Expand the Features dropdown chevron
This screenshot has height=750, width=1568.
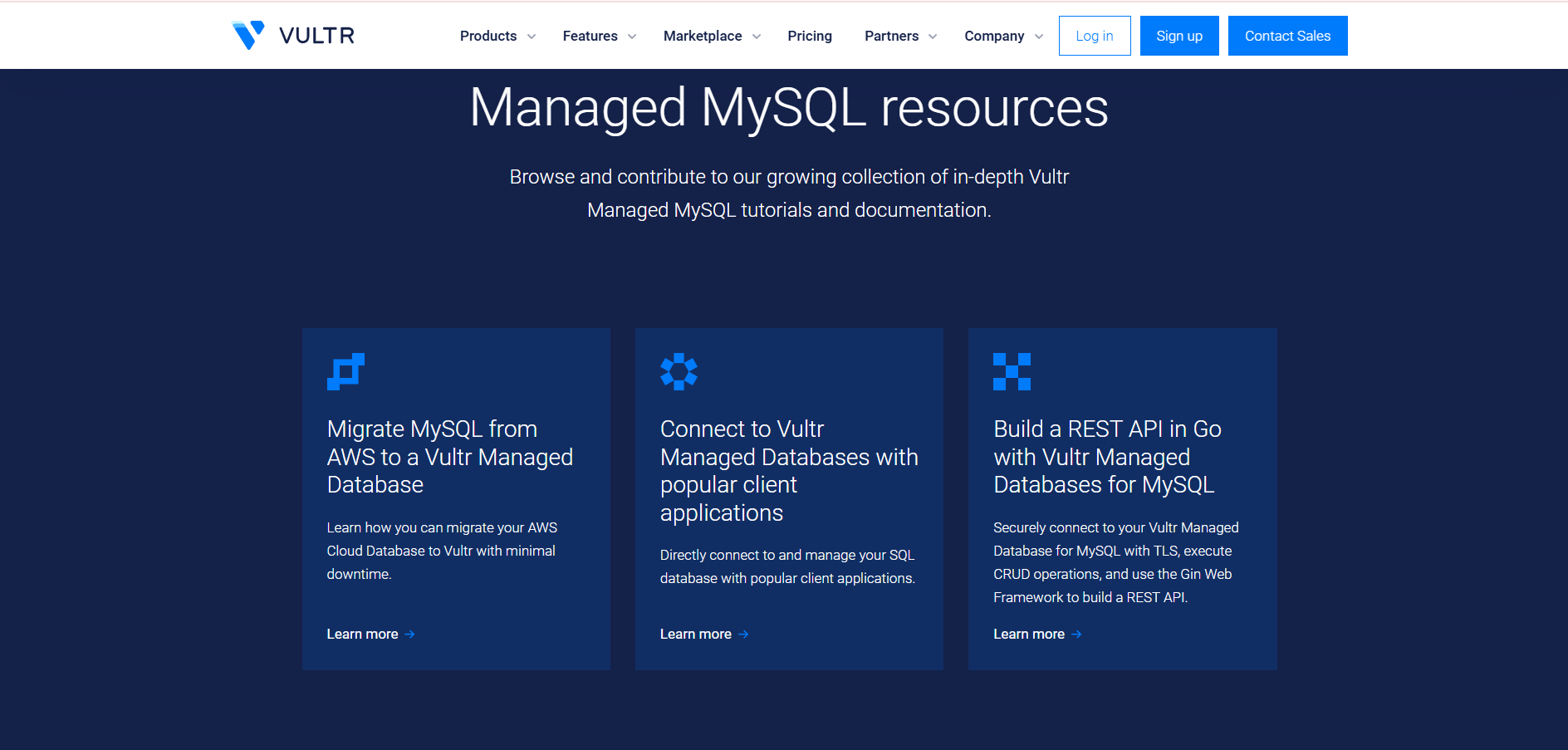coord(632,37)
